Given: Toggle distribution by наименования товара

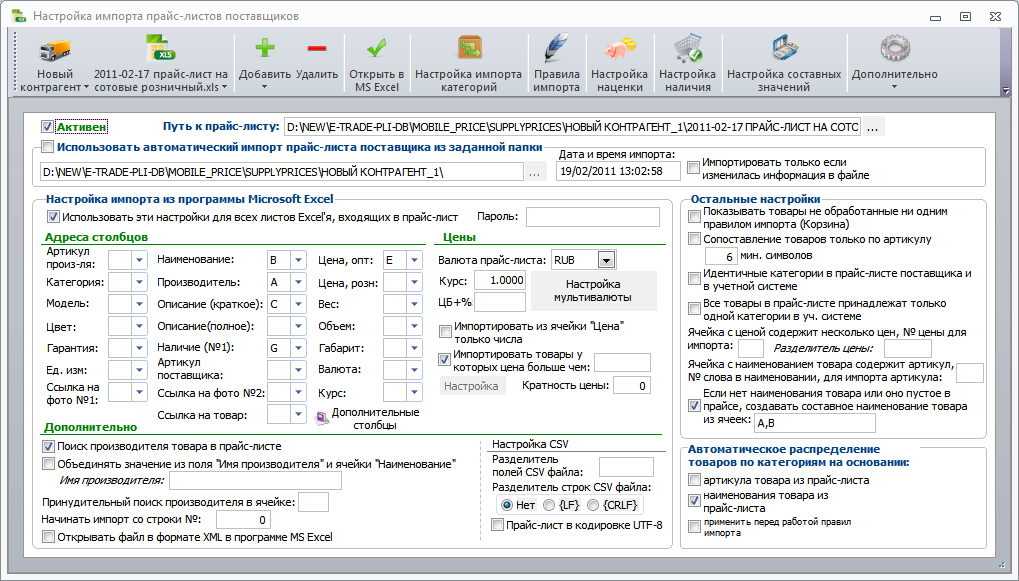Looking at the screenshot, I should coord(694,500).
